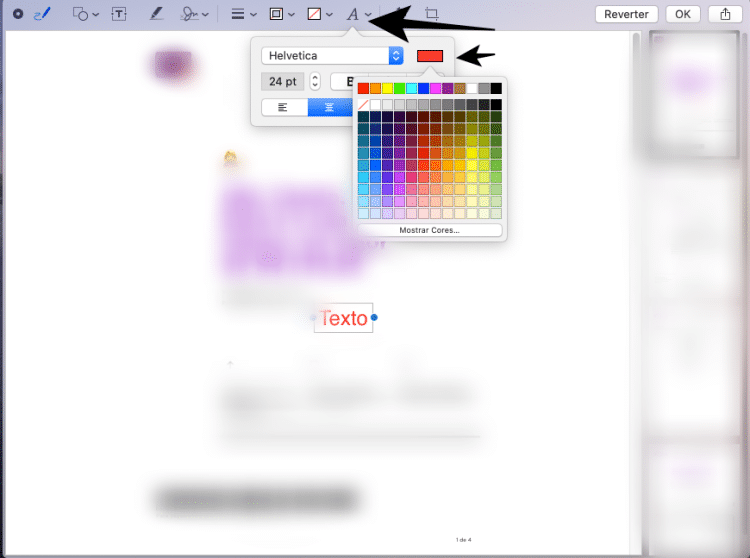The image size is (750, 558).
Task: Open the Shapes tool menu
Action: (86, 15)
